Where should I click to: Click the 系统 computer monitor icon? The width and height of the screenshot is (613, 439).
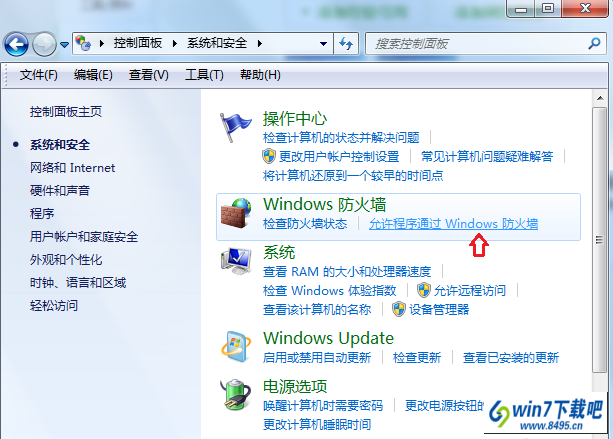236,261
